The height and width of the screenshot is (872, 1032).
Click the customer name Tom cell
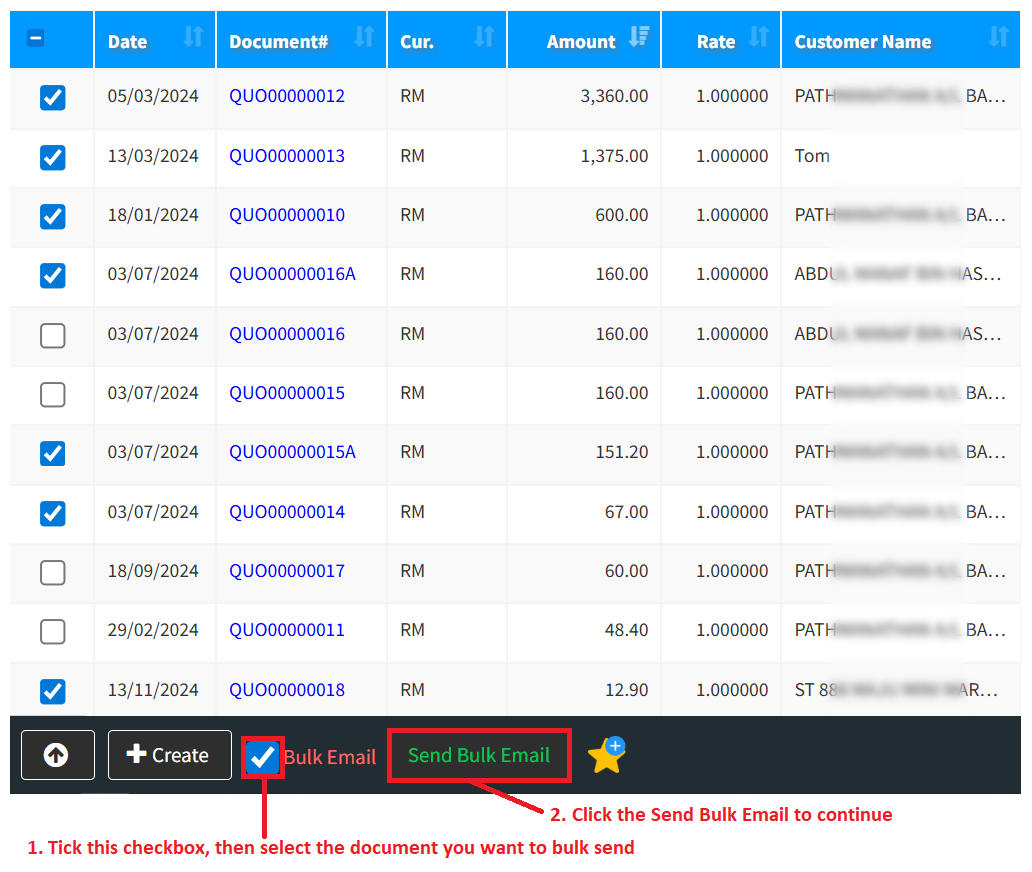coord(812,156)
